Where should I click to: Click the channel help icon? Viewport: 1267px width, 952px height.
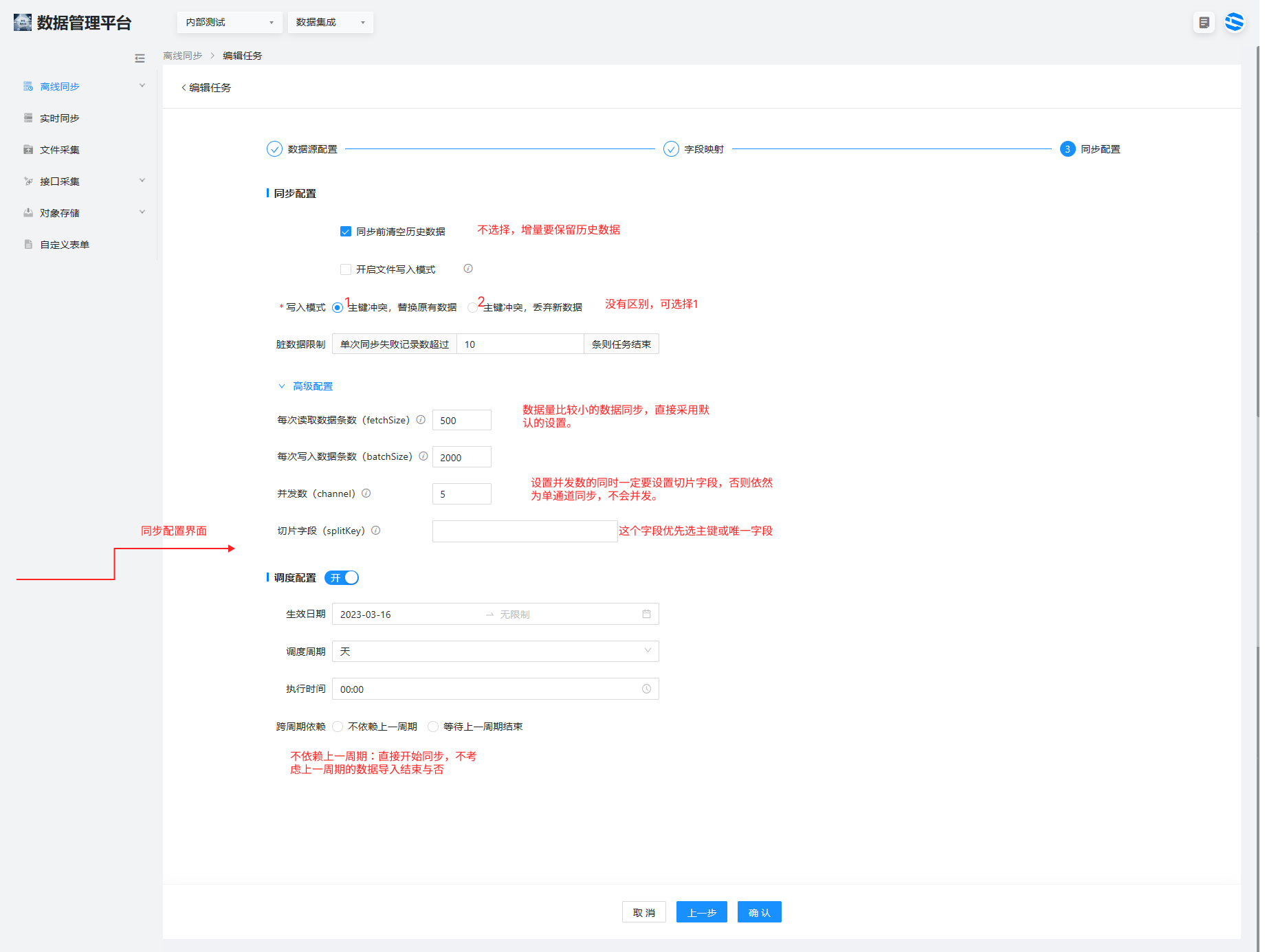point(366,494)
